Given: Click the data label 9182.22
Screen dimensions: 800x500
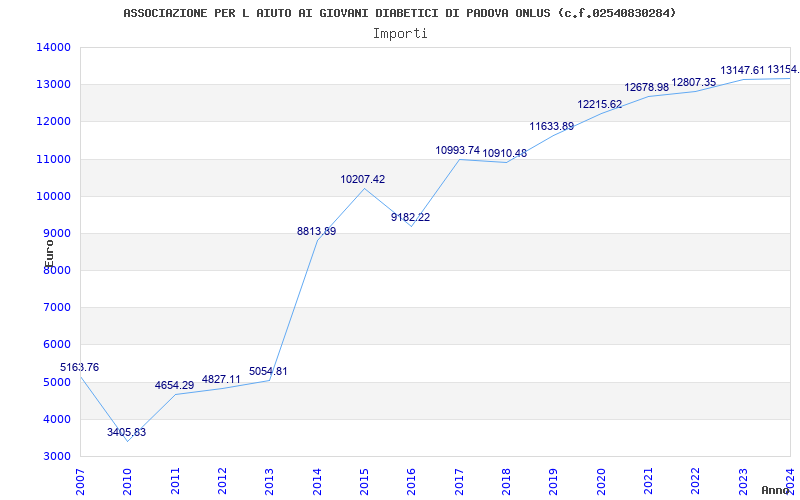Looking at the screenshot, I should (411, 217).
